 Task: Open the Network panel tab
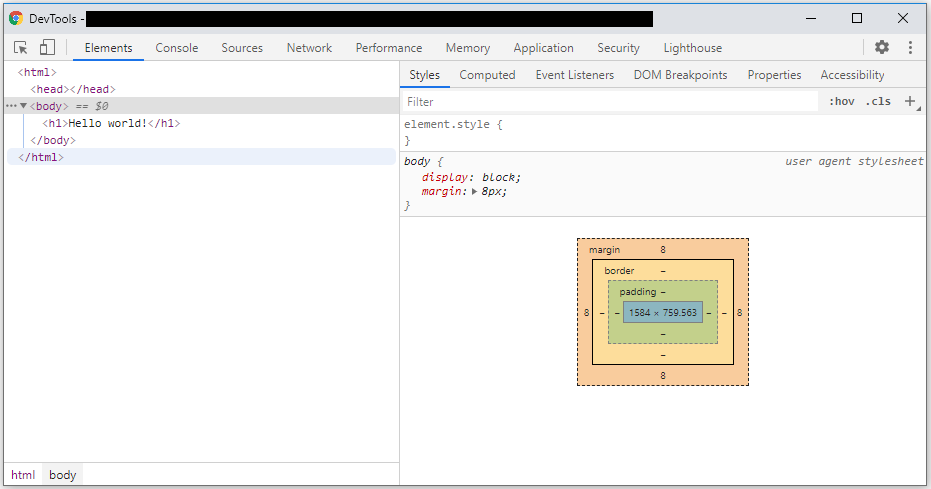309,48
